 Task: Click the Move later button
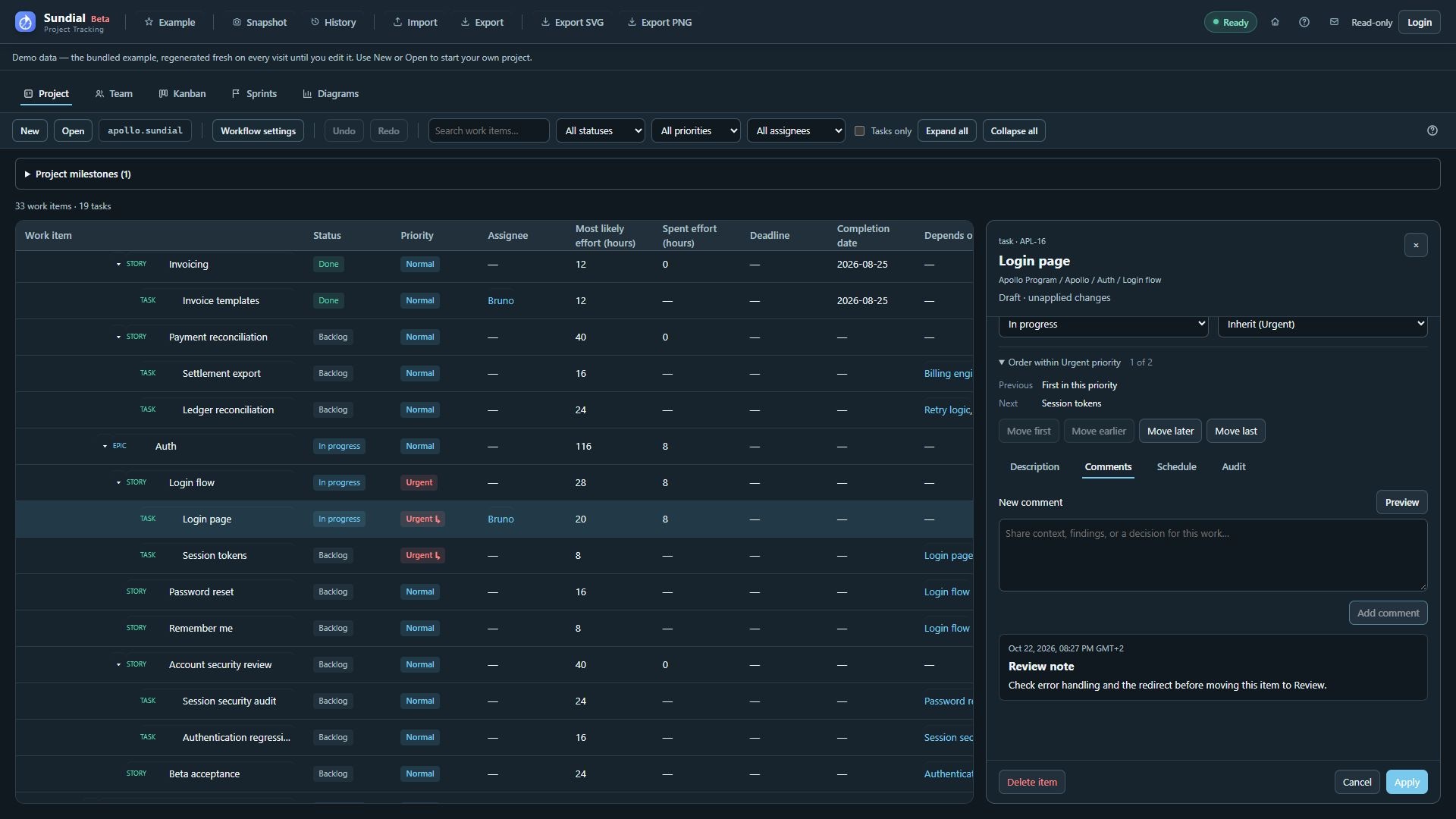pos(1170,431)
